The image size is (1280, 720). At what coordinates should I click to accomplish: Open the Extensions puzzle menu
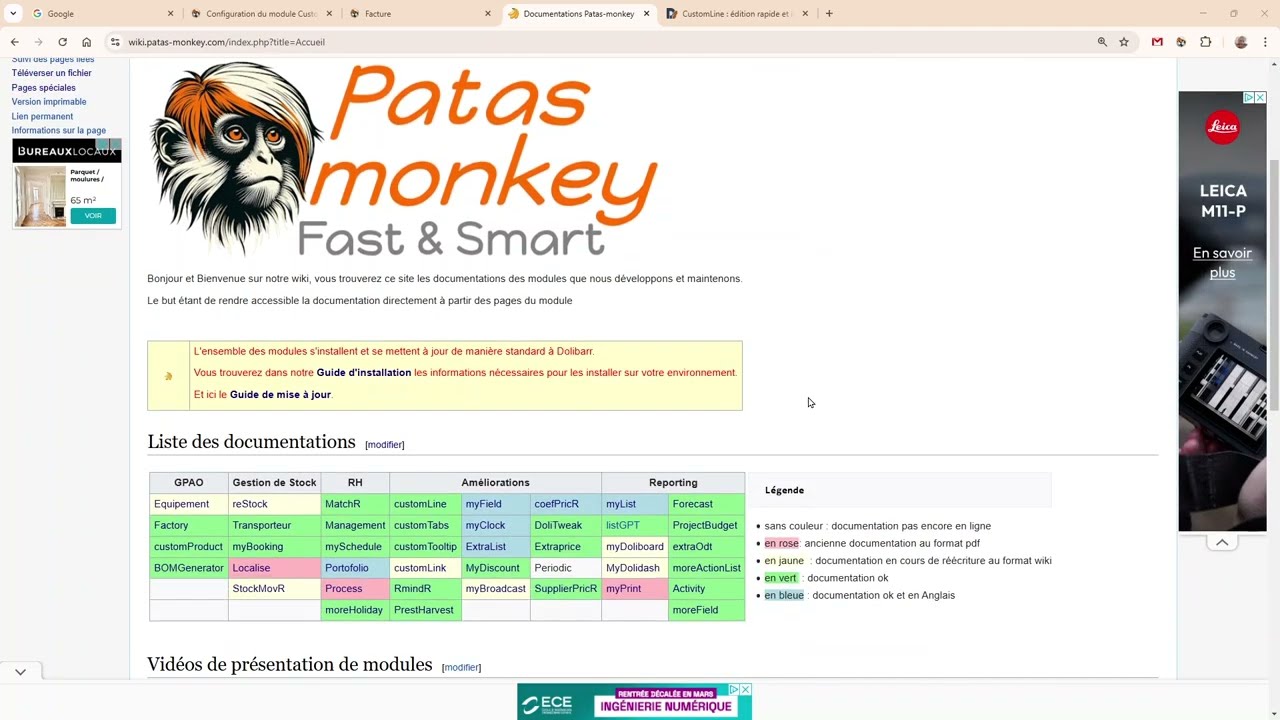pos(1205,42)
